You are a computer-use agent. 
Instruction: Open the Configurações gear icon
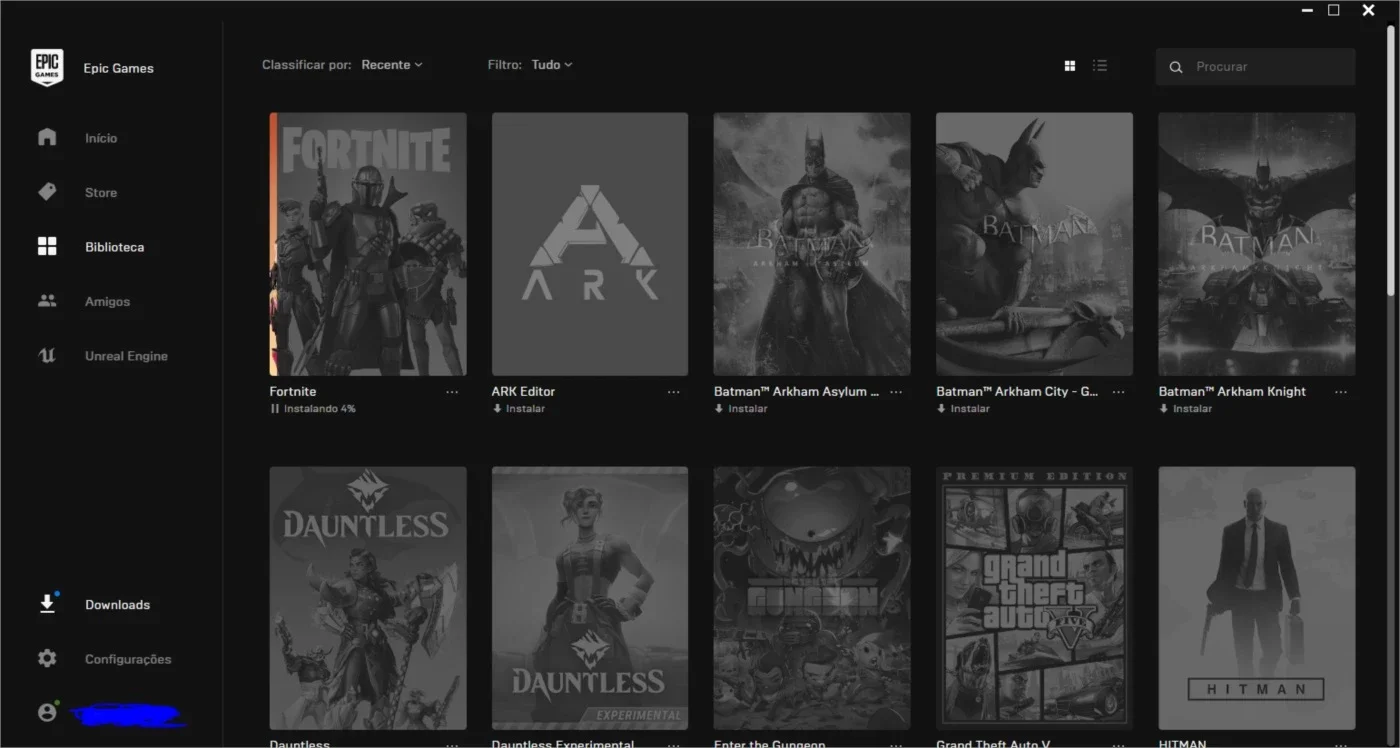tap(47, 658)
